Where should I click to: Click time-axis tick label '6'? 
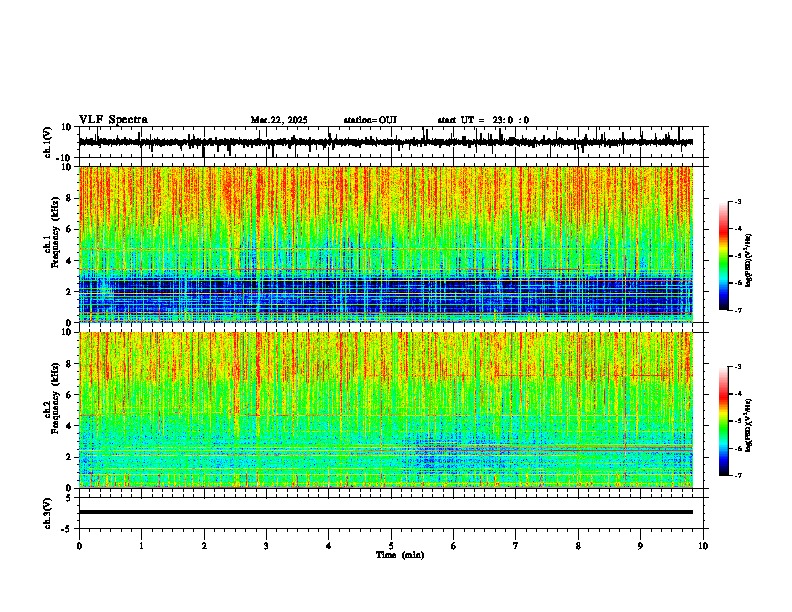(x=454, y=546)
